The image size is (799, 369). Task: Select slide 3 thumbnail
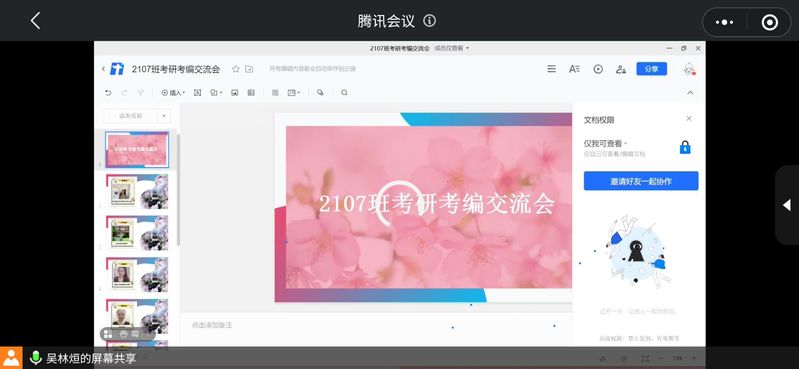pos(137,232)
